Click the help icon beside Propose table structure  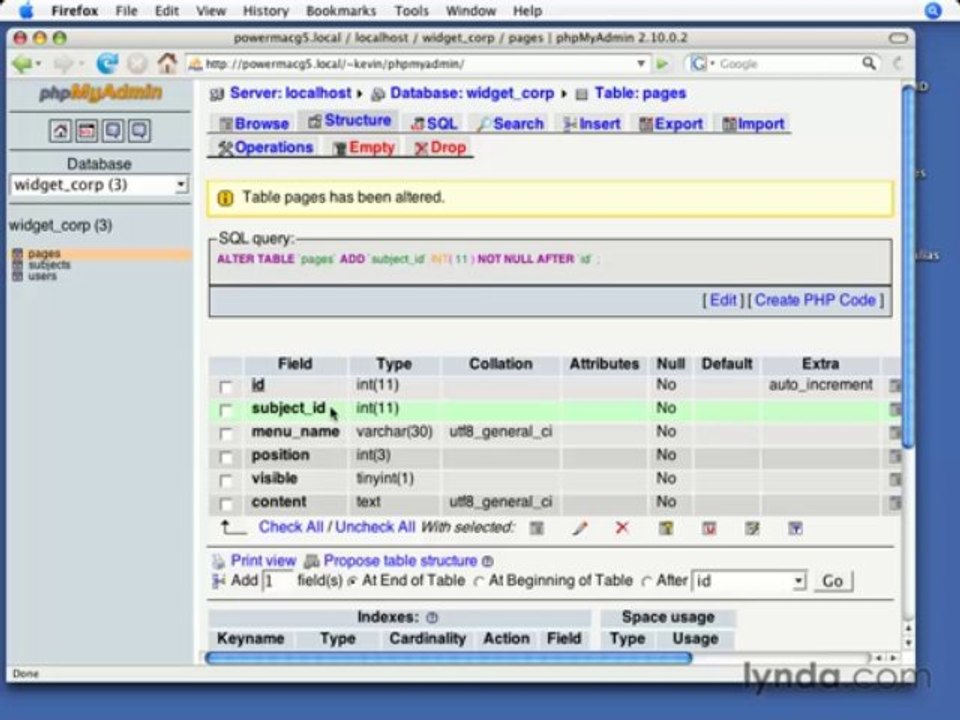click(x=487, y=561)
